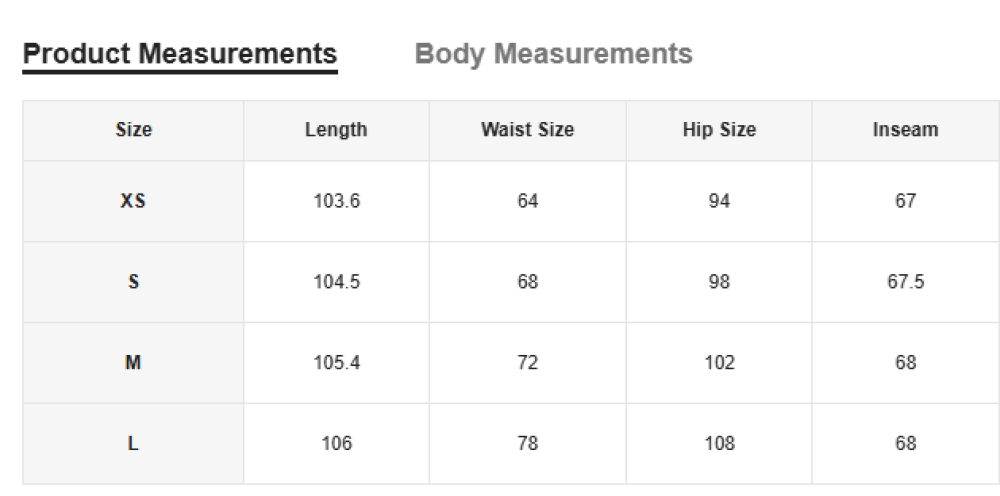Select the Product Measurements tab
This screenshot has height=496, width=1000.
(180, 54)
